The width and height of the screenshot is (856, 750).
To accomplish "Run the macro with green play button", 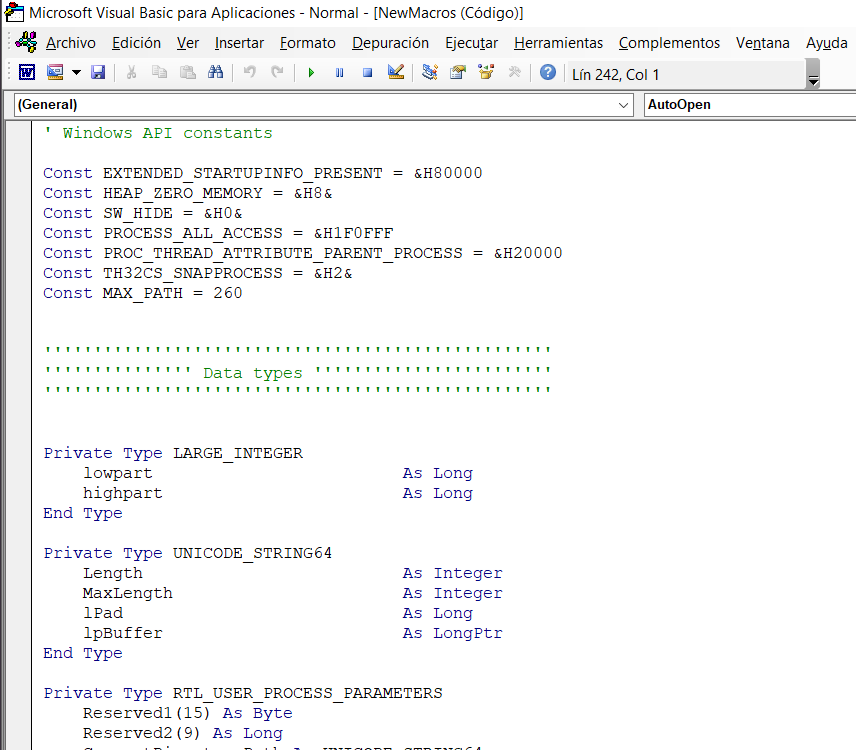I will pyautogui.click(x=311, y=73).
